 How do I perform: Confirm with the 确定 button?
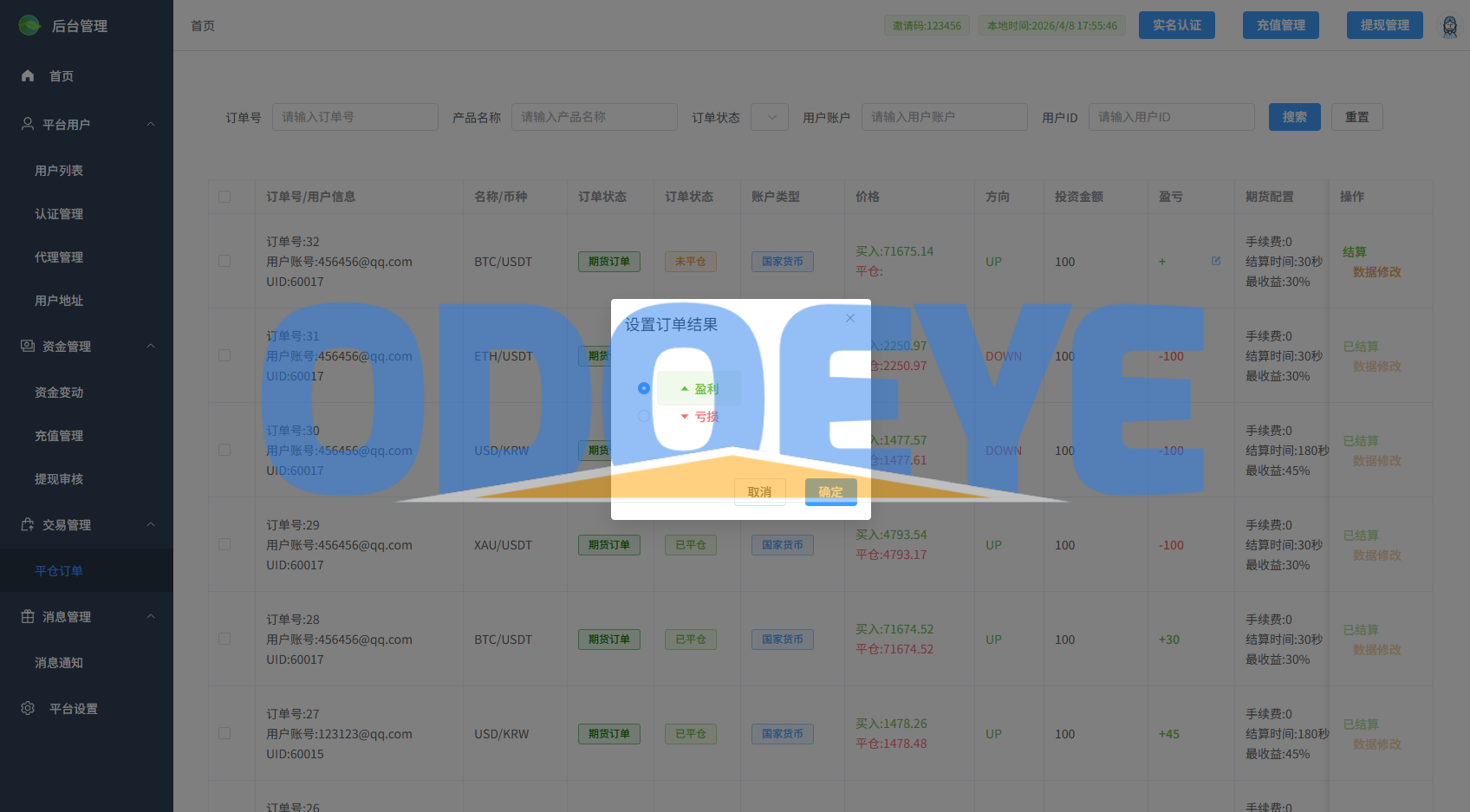[x=831, y=492]
